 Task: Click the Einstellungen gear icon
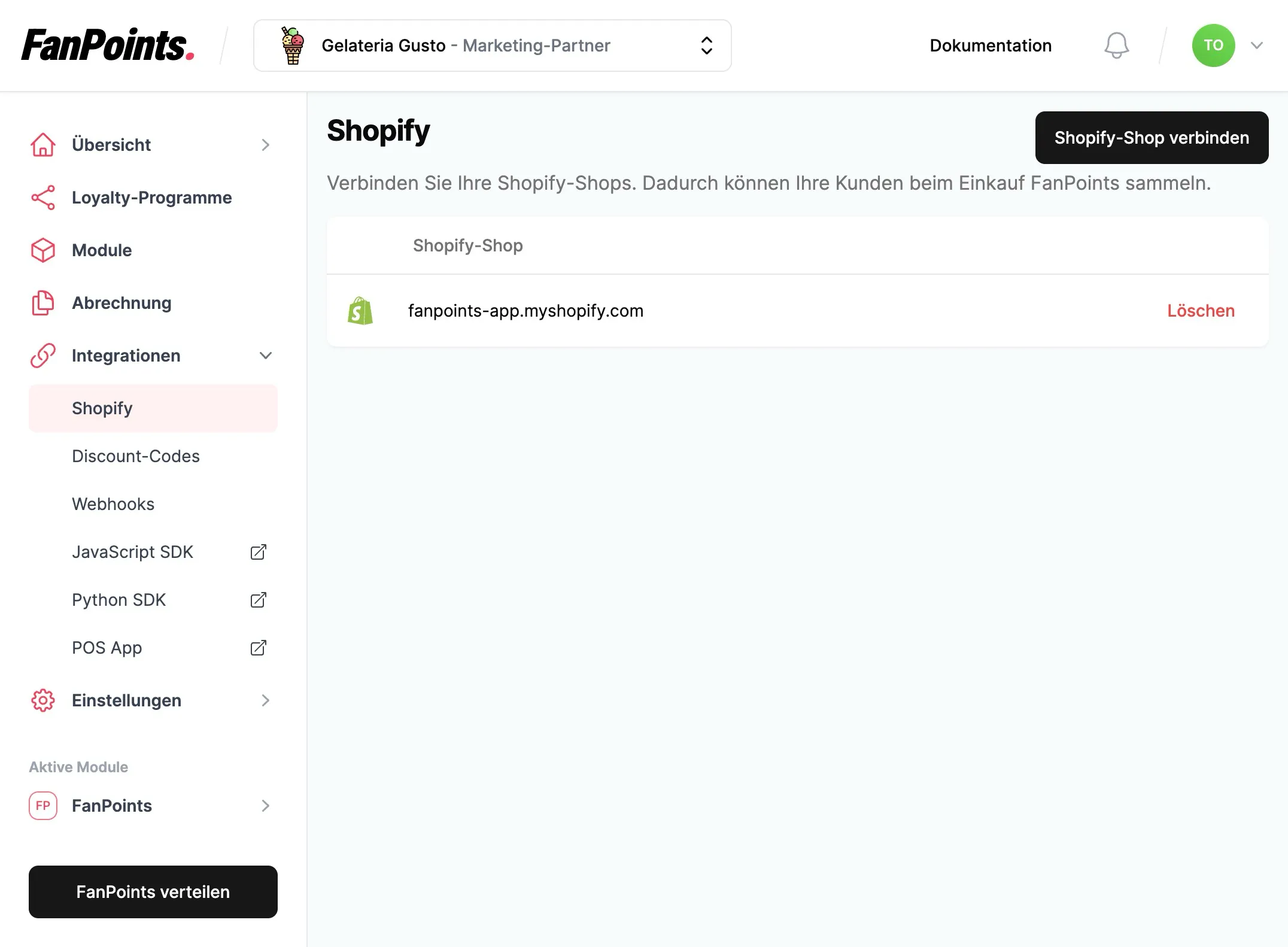43,700
